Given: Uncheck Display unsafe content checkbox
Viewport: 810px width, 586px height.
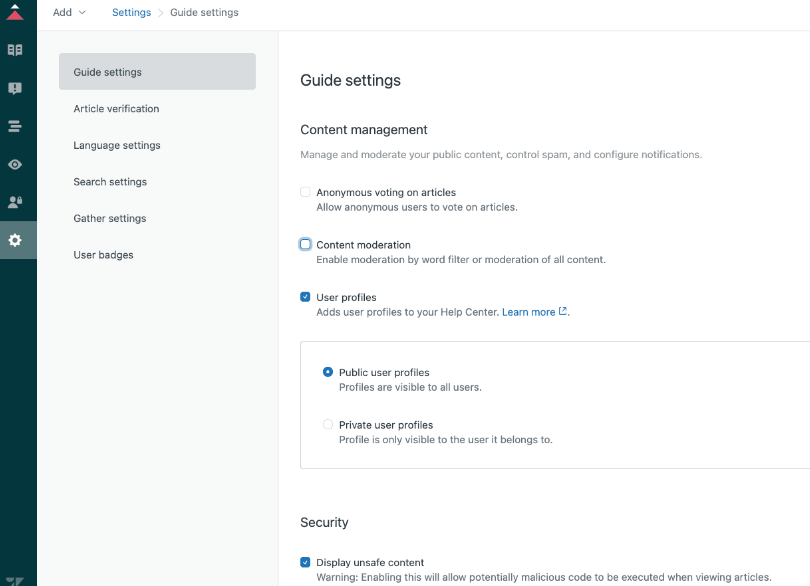Looking at the screenshot, I should click(305, 562).
